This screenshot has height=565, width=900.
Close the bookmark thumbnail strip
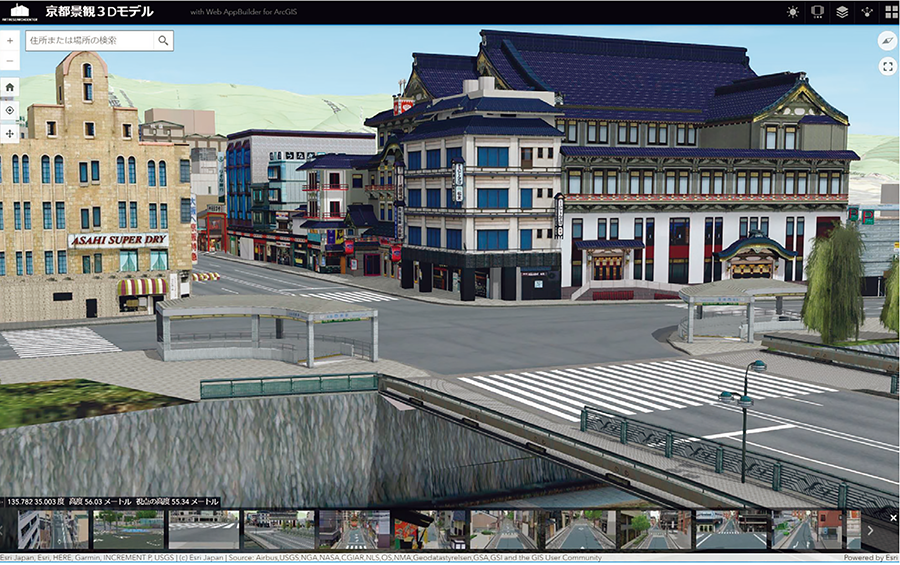click(893, 517)
